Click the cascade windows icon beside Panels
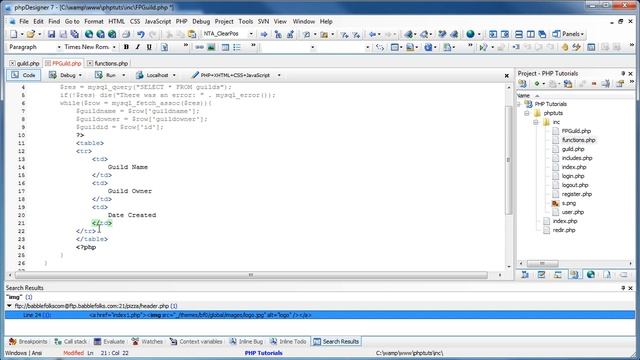Image resolution: width=640 pixels, height=360 pixels. [x=542, y=34]
